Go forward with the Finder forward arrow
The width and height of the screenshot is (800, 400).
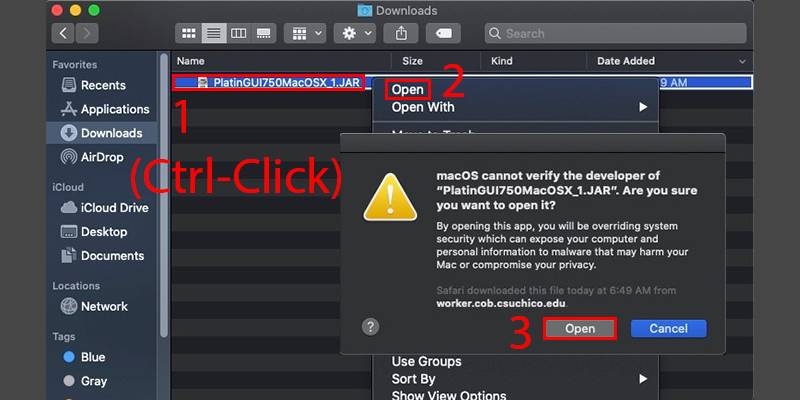pyautogui.click(x=87, y=33)
